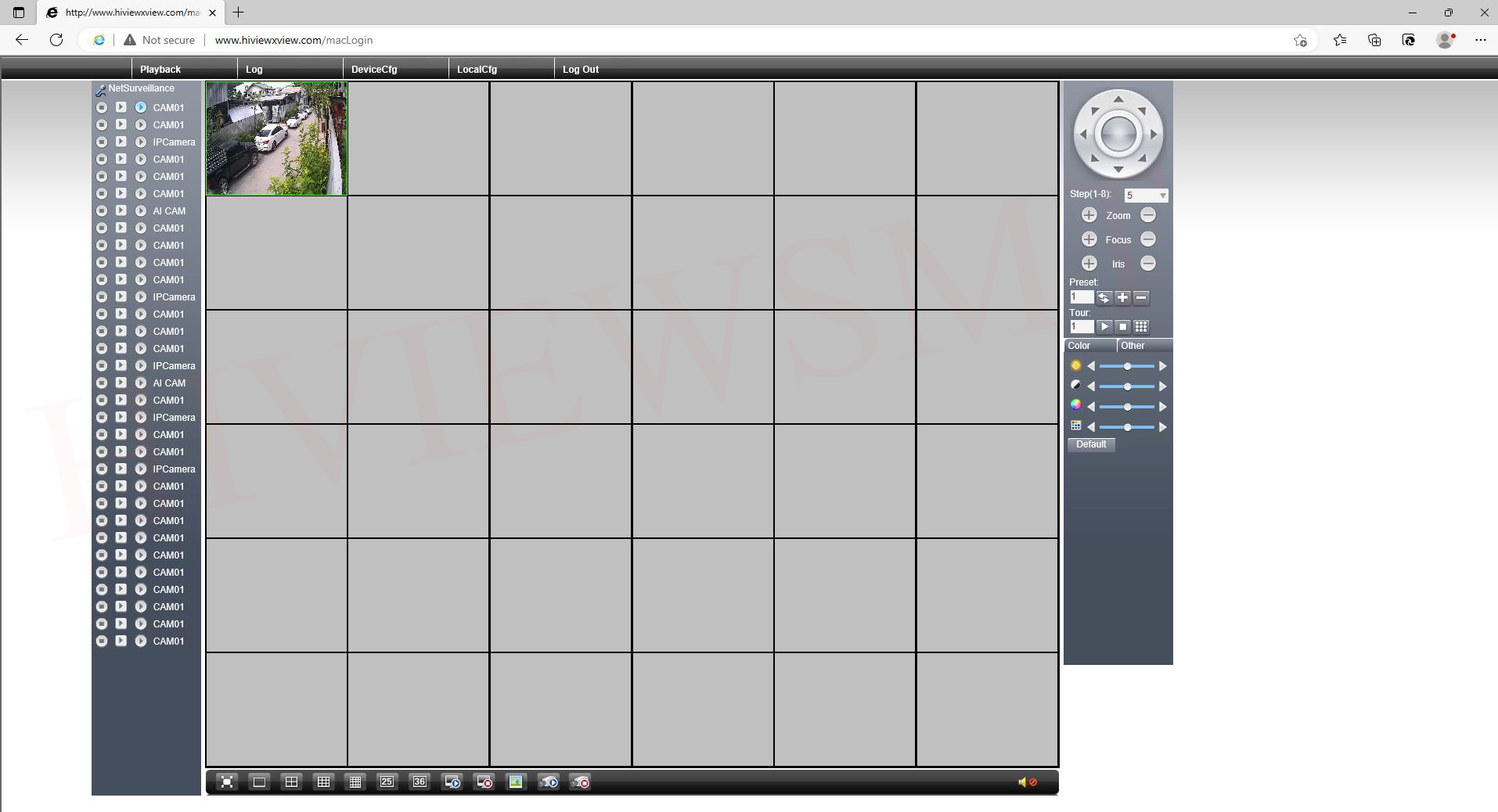Select the single window layout icon
Image resolution: width=1498 pixels, height=812 pixels.
[259, 782]
